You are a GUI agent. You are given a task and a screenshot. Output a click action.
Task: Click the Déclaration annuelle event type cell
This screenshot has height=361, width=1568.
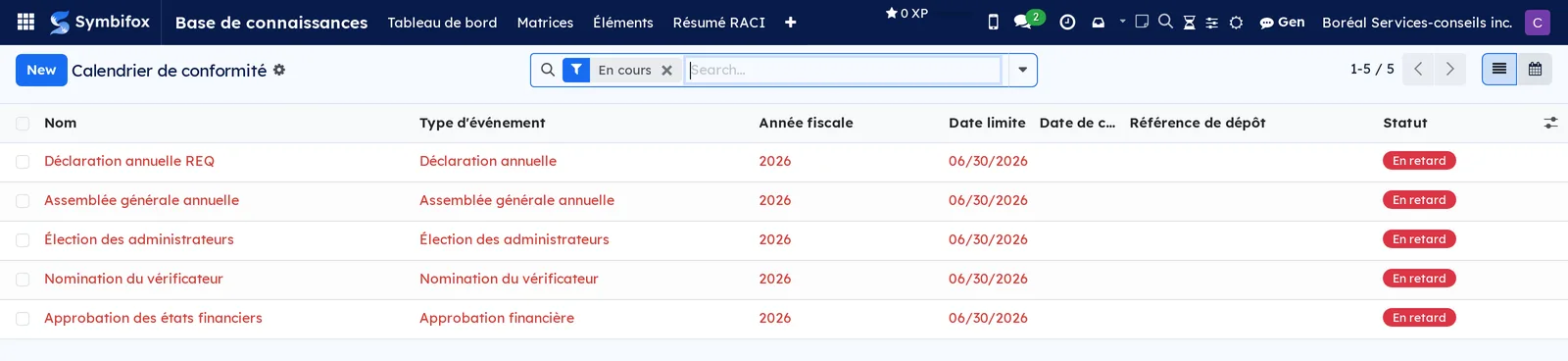[488, 161]
